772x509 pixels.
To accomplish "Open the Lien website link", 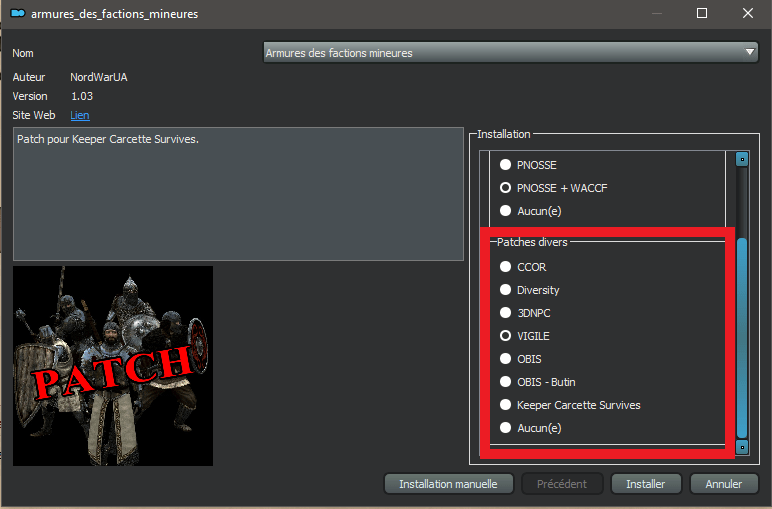I will coord(79,116).
